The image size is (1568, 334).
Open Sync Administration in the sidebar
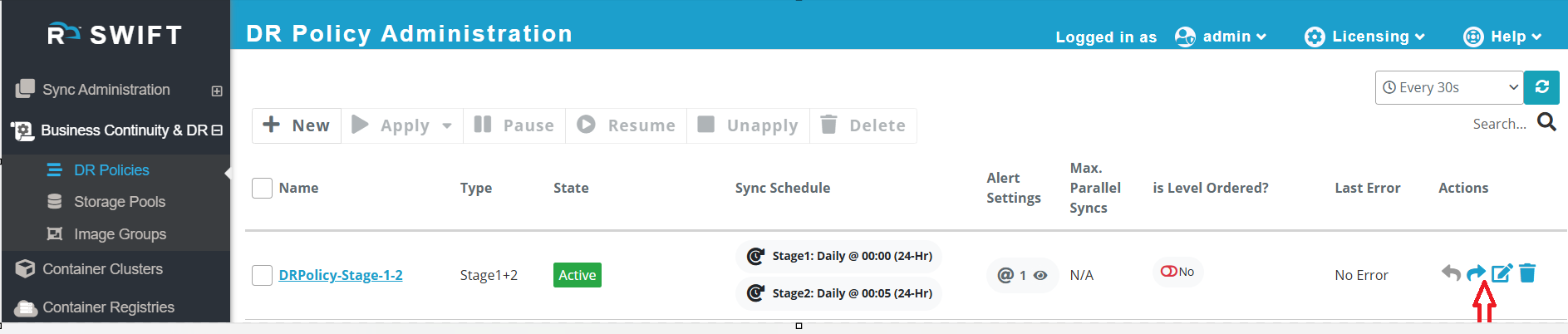pyautogui.click(x=106, y=90)
